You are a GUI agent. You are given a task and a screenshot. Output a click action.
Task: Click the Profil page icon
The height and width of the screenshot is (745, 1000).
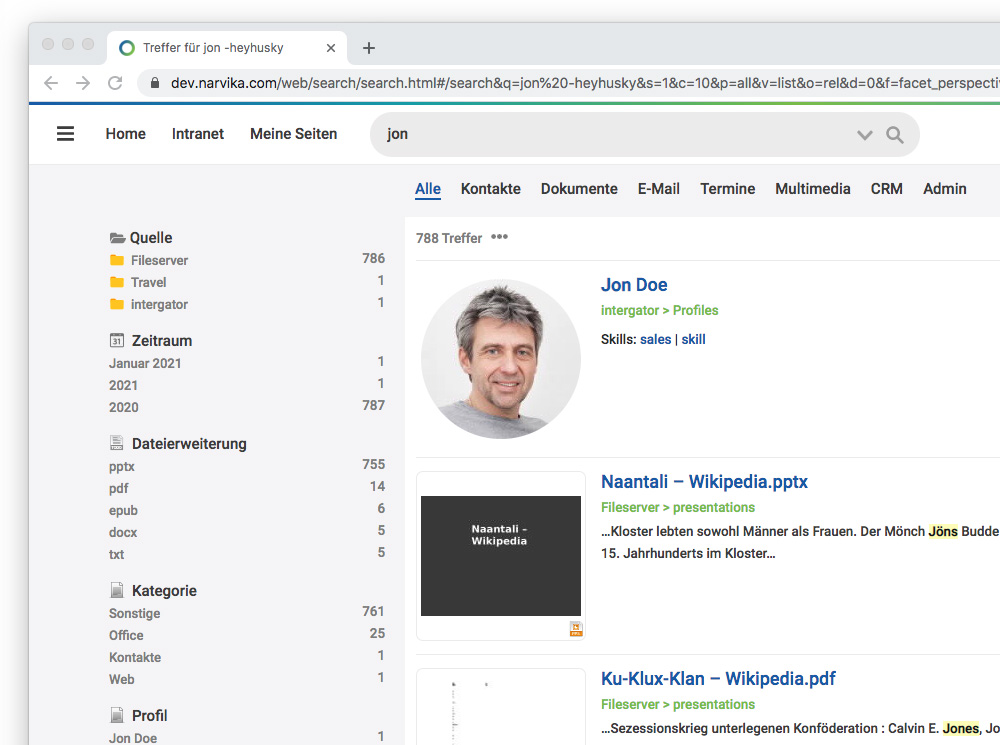117,715
